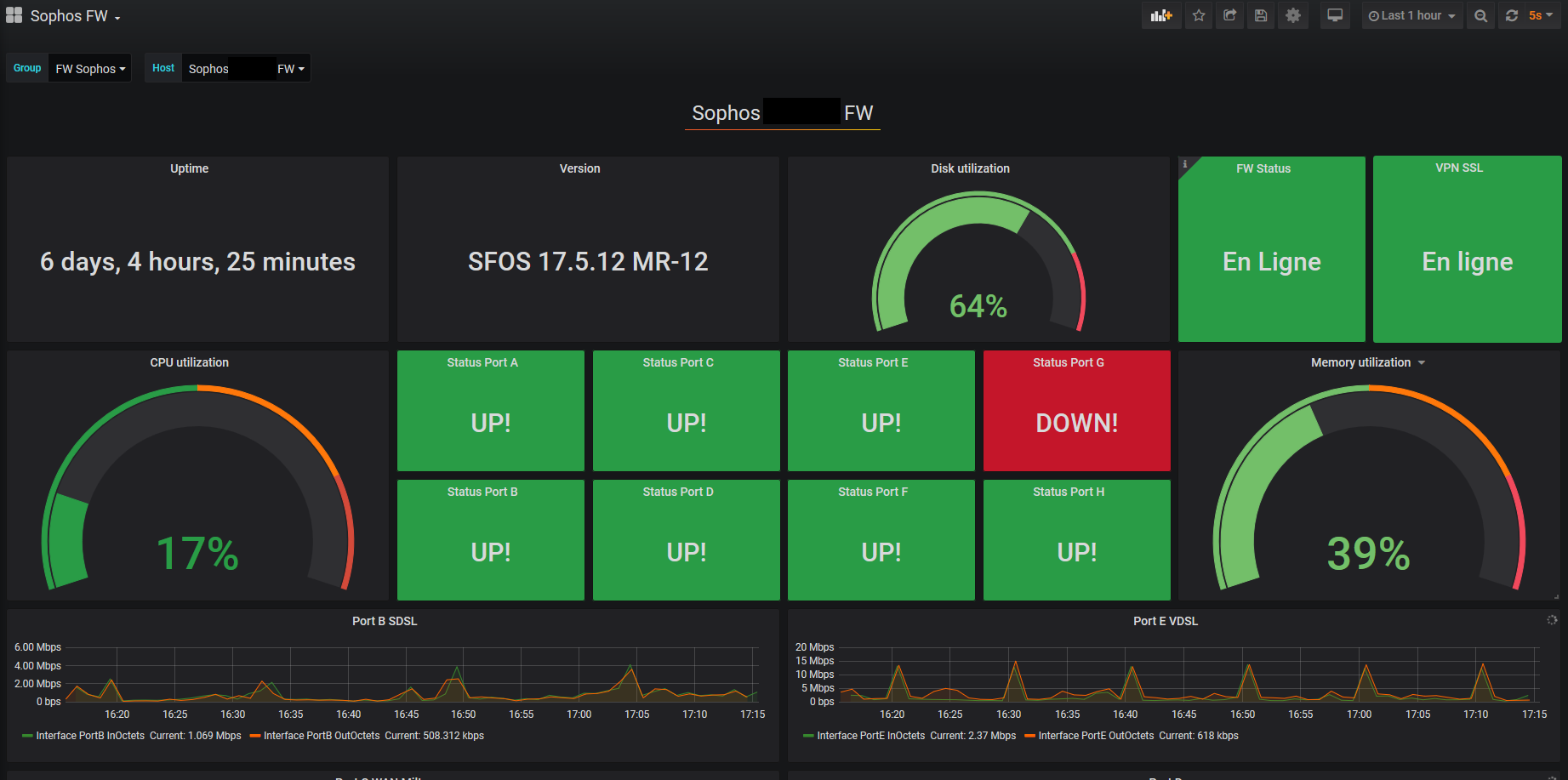This screenshot has width=1568, height=780.
Task: Click the UP! value of Status Port H
Action: click(x=1077, y=552)
